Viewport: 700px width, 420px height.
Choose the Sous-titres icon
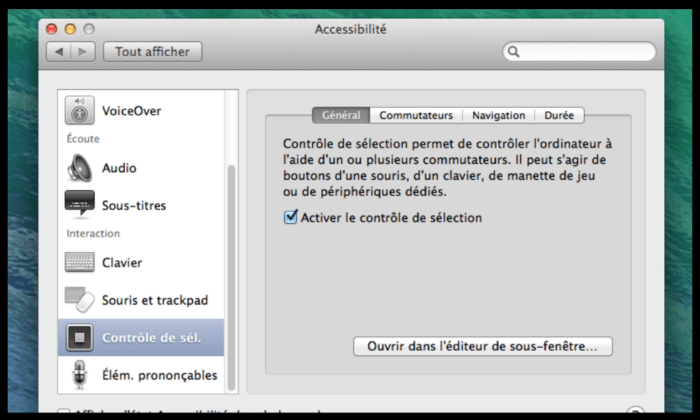click(x=80, y=205)
